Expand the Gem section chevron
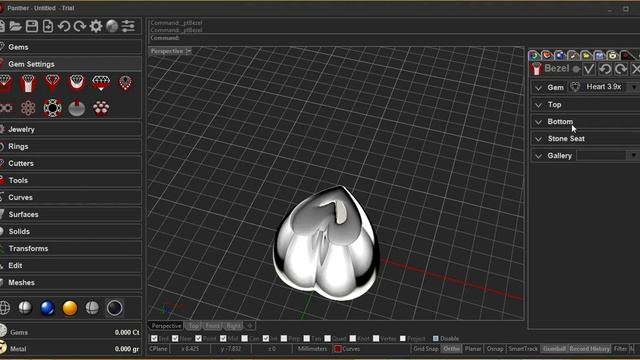This screenshot has height=360, width=640. click(x=538, y=88)
